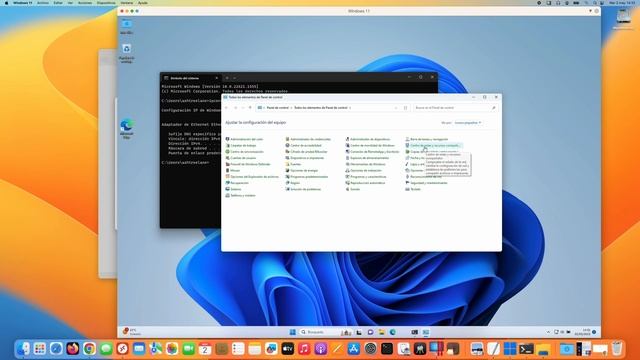Open the Ver por Iconos pequeños dropdown
This screenshot has height=360, width=640.
tap(468, 122)
